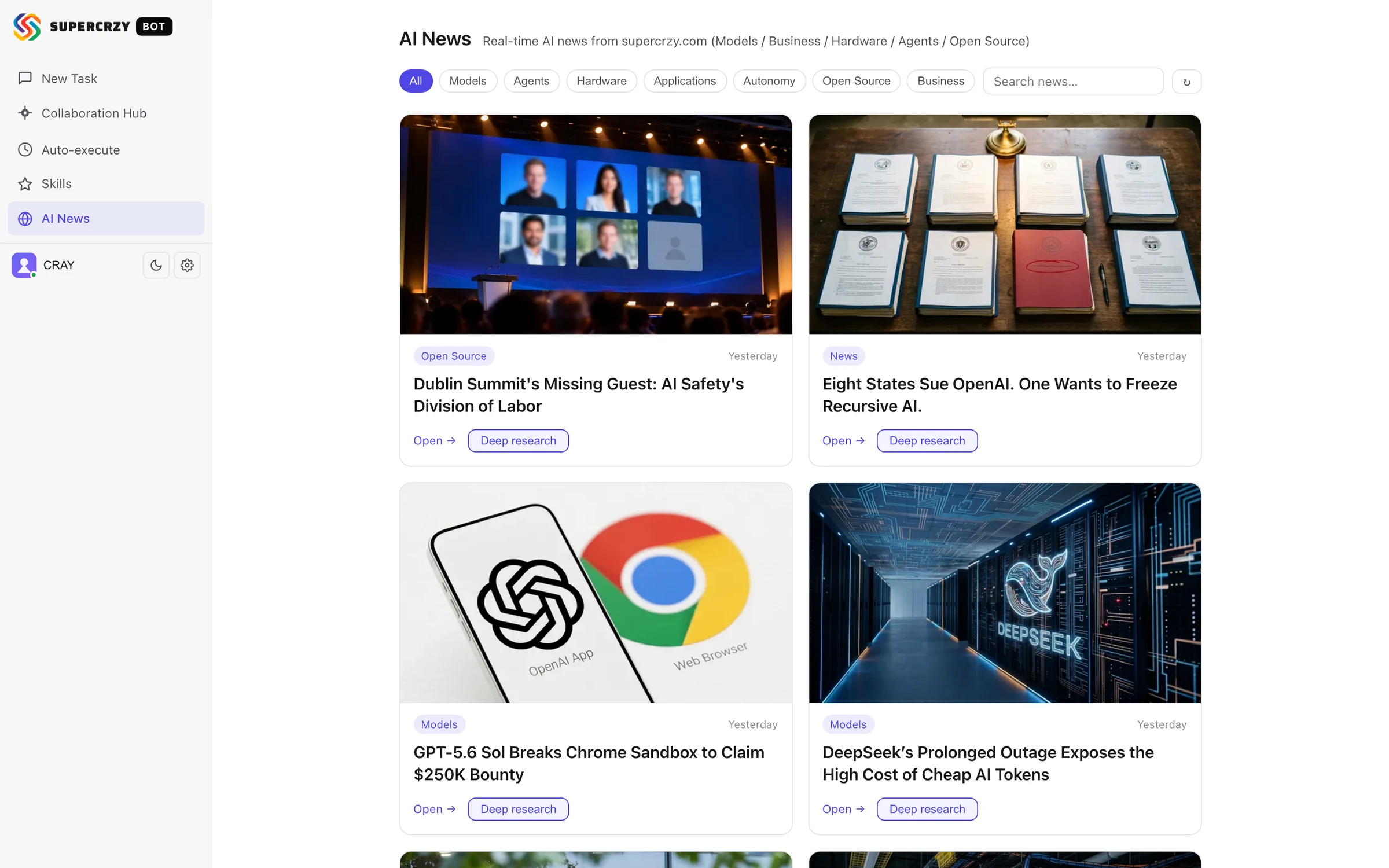This screenshot has height=868, width=1389.
Task: Click the DeepSeek server room thumbnail
Action: pyautogui.click(x=1005, y=593)
